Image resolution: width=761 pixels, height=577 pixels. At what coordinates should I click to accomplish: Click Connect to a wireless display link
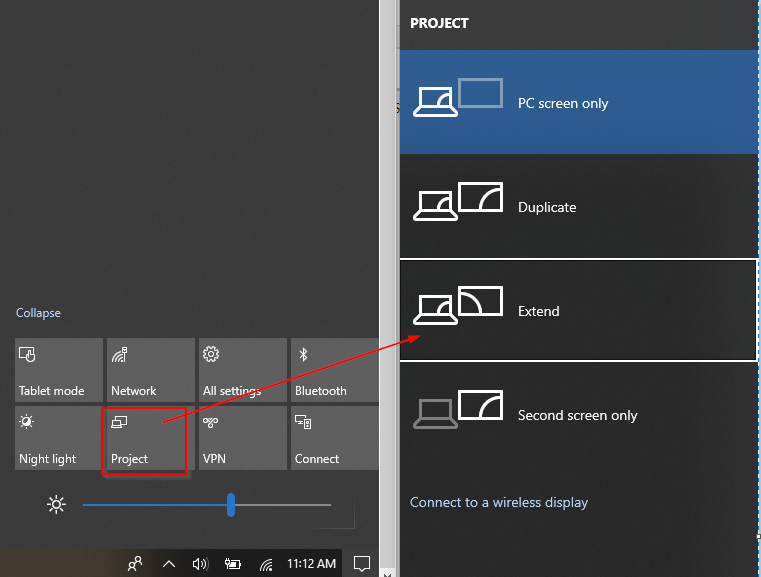click(499, 502)
